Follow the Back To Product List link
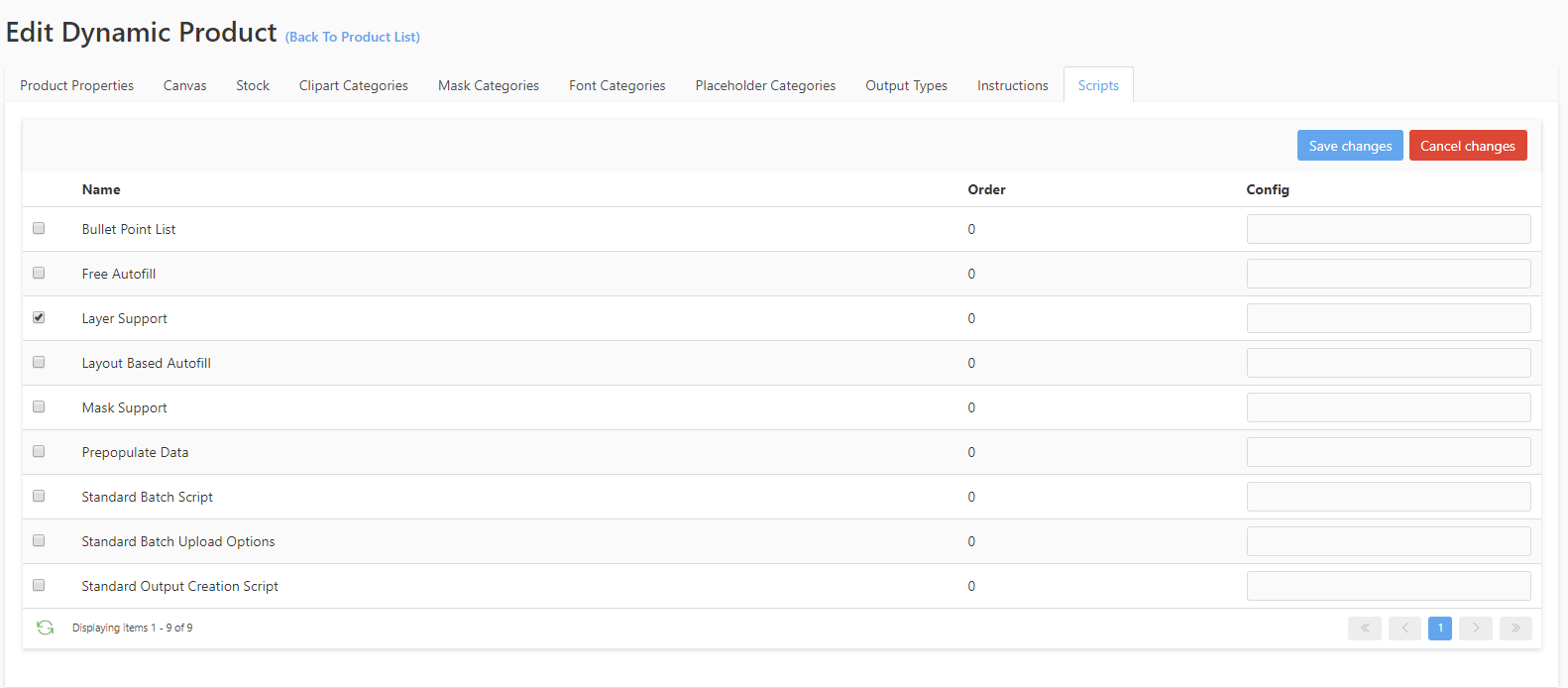This screenshot has width=1568, height=688. pyautogui.click(x=352, y=37)
